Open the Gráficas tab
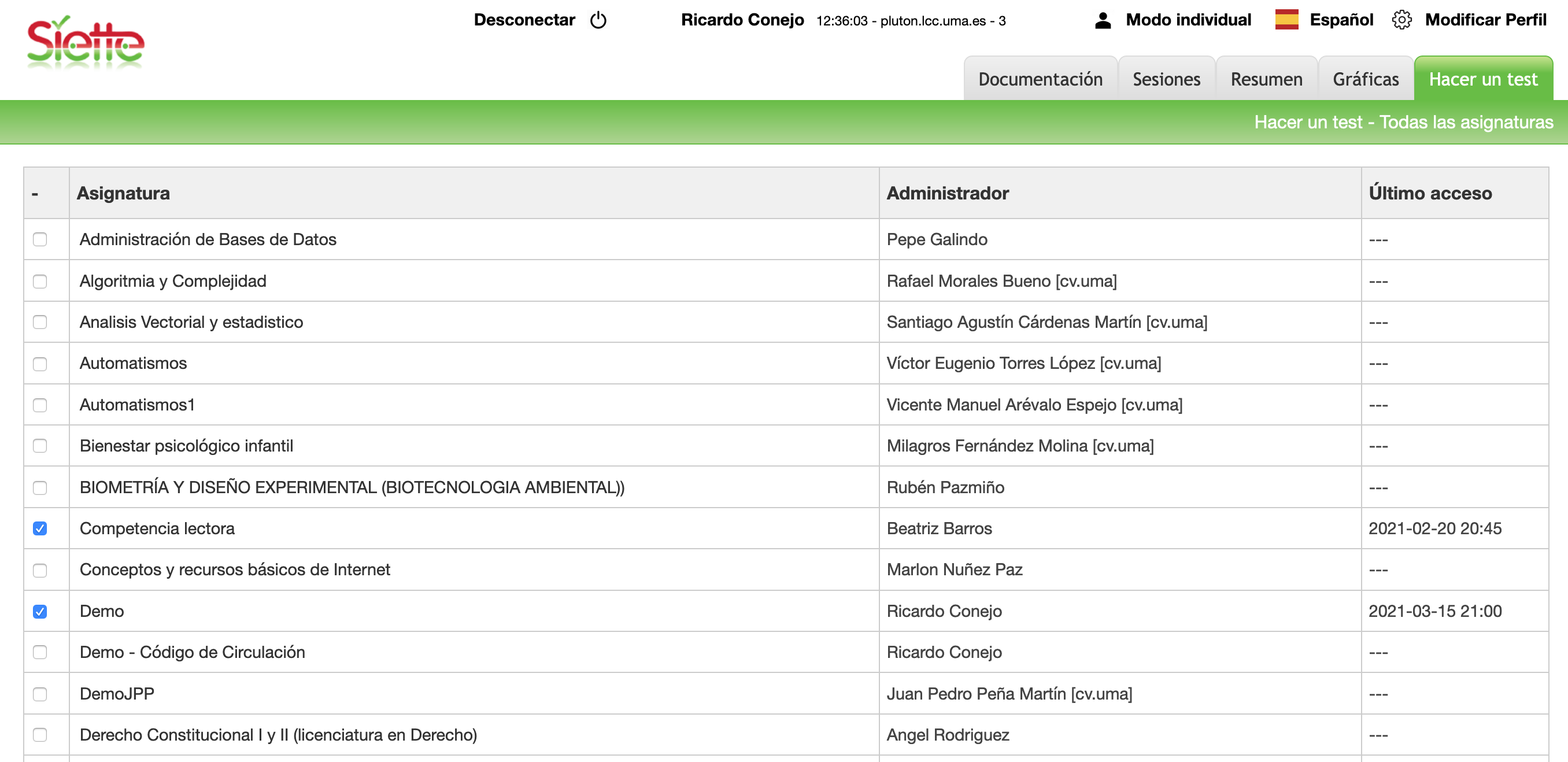Viewport: 1568px width, 762px height. point(1365,79)
